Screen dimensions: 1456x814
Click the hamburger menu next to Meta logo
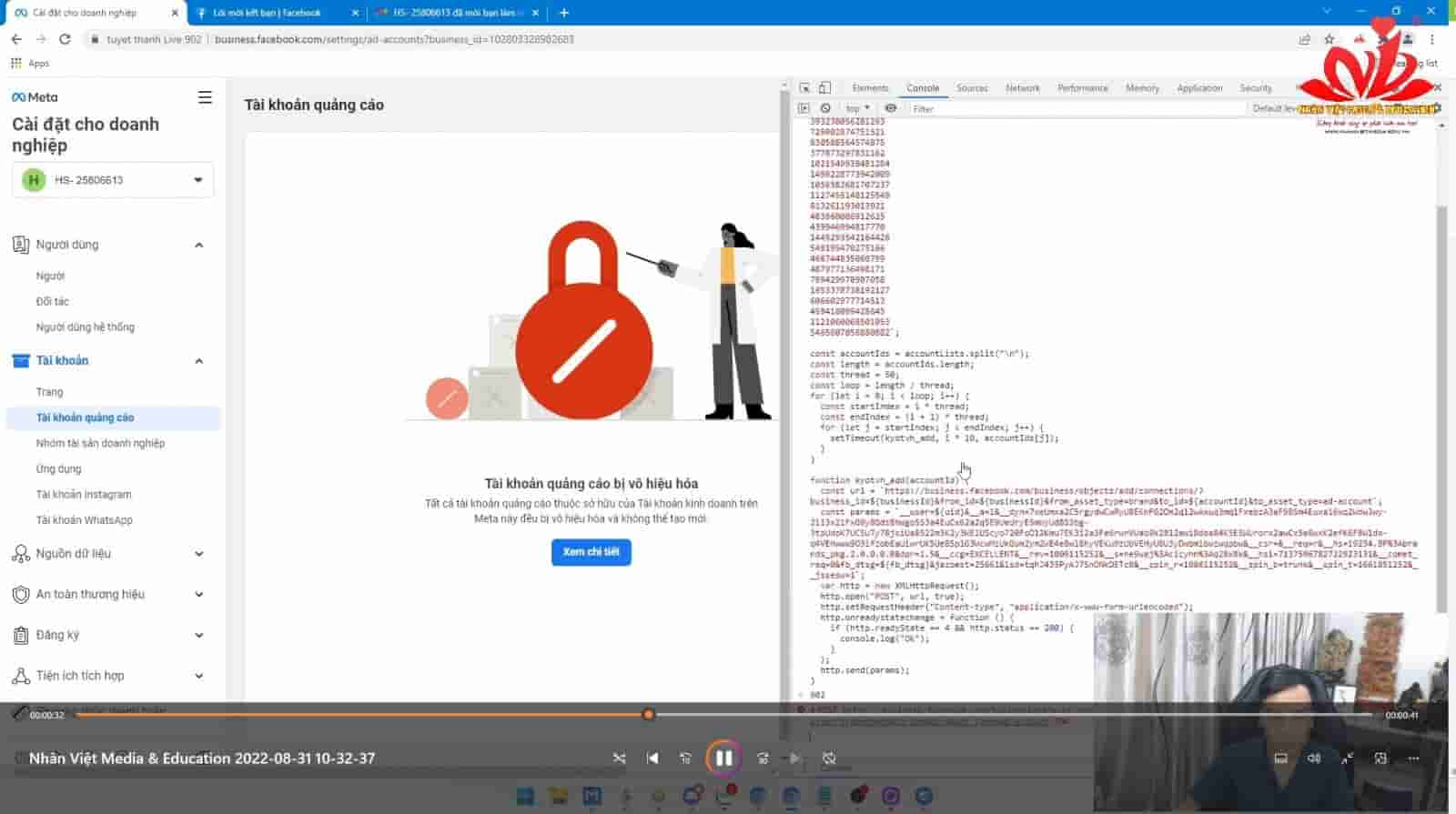pos(205,97)
